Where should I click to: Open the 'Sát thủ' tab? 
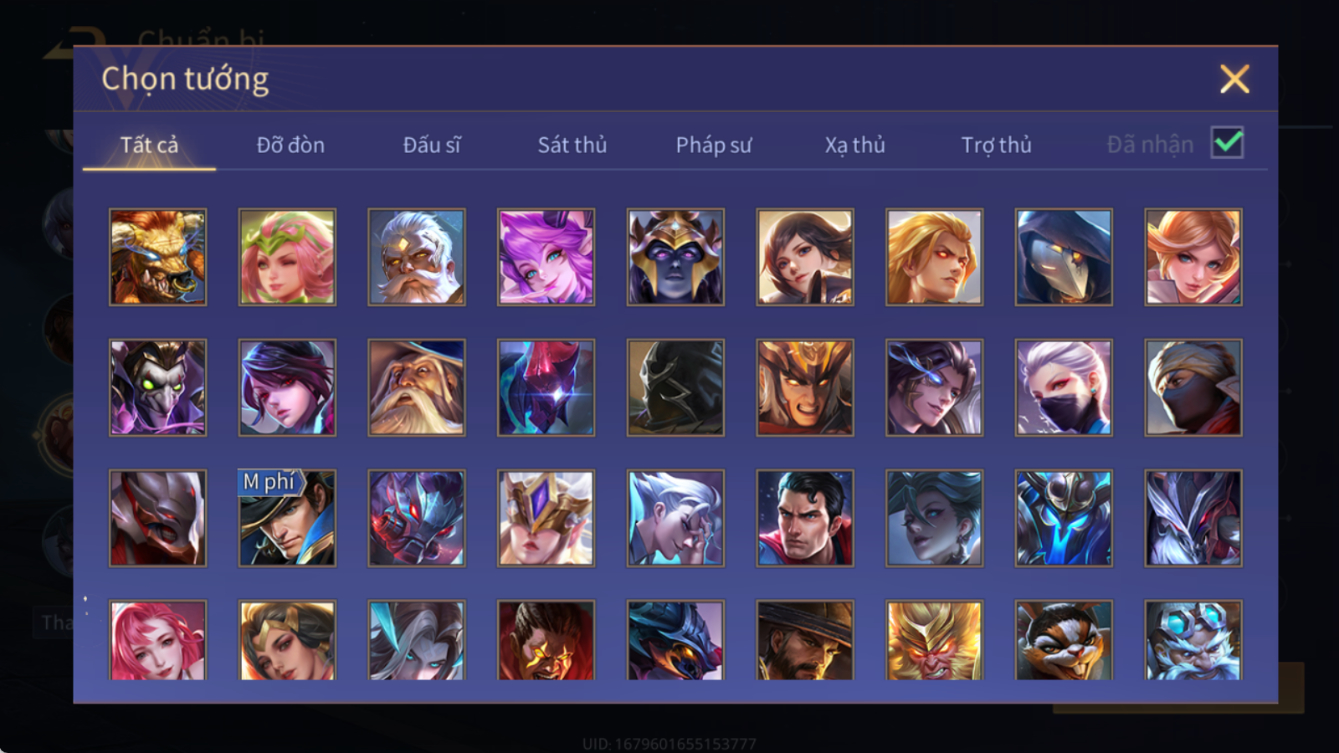pos(572,145)
